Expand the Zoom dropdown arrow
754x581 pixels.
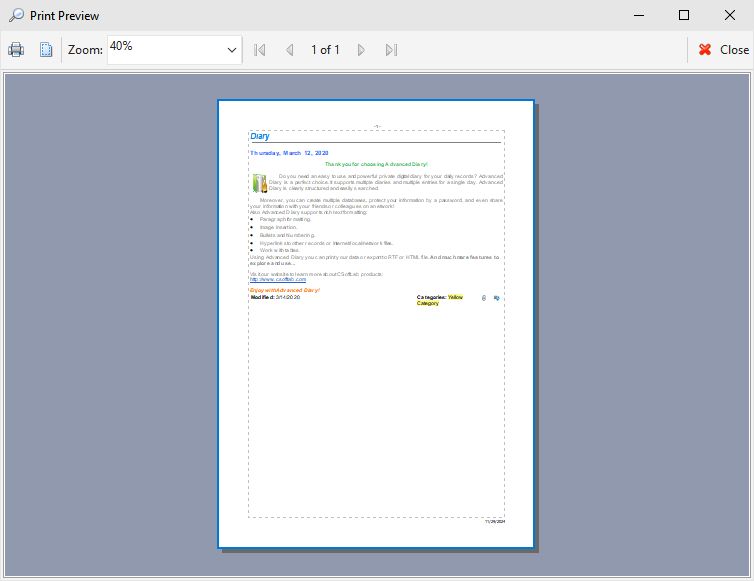pyautogui.click(x=232, y=50)
